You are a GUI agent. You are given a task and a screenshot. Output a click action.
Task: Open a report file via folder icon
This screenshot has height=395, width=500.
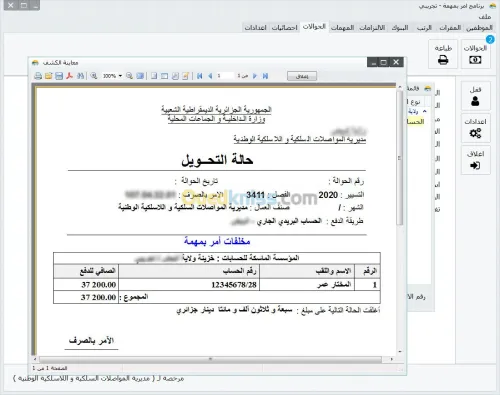(x=49, y=76)
